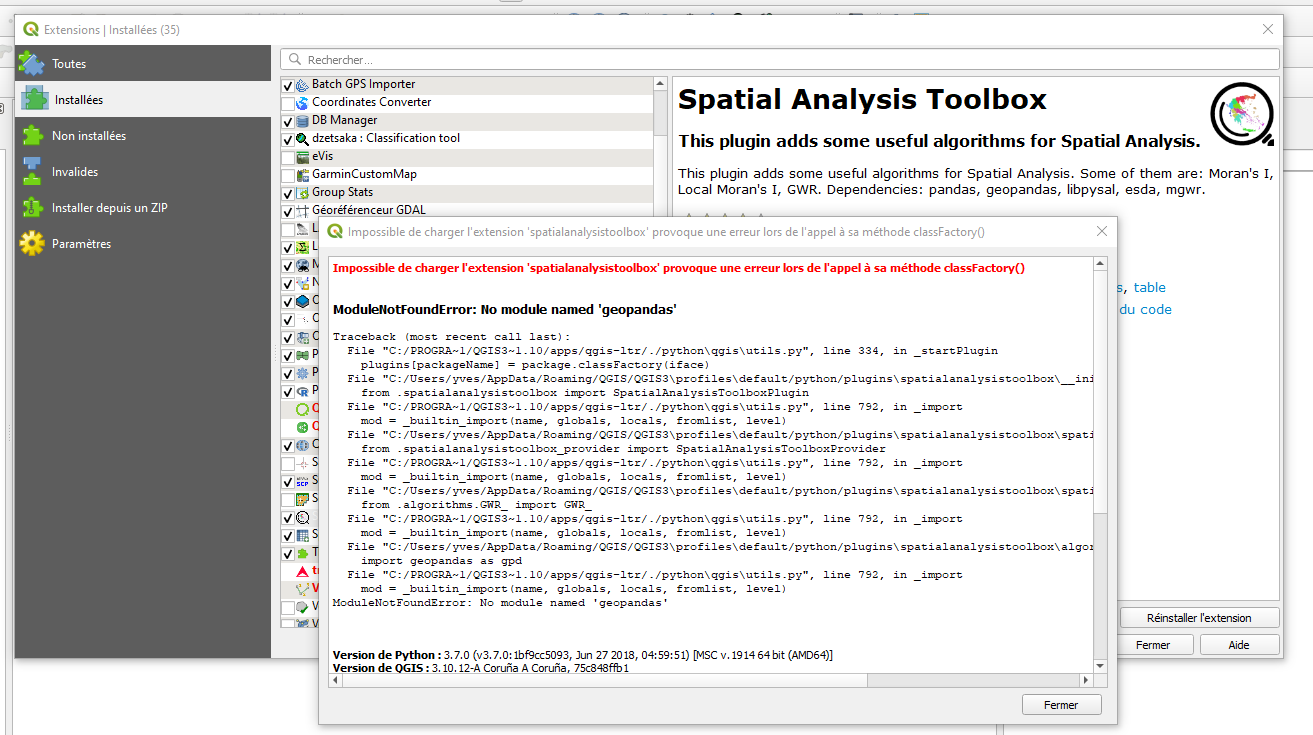Click the Spatial Analysis Toolbox logo image
Screen dimensions: 1313x735
pos(1241,114)
